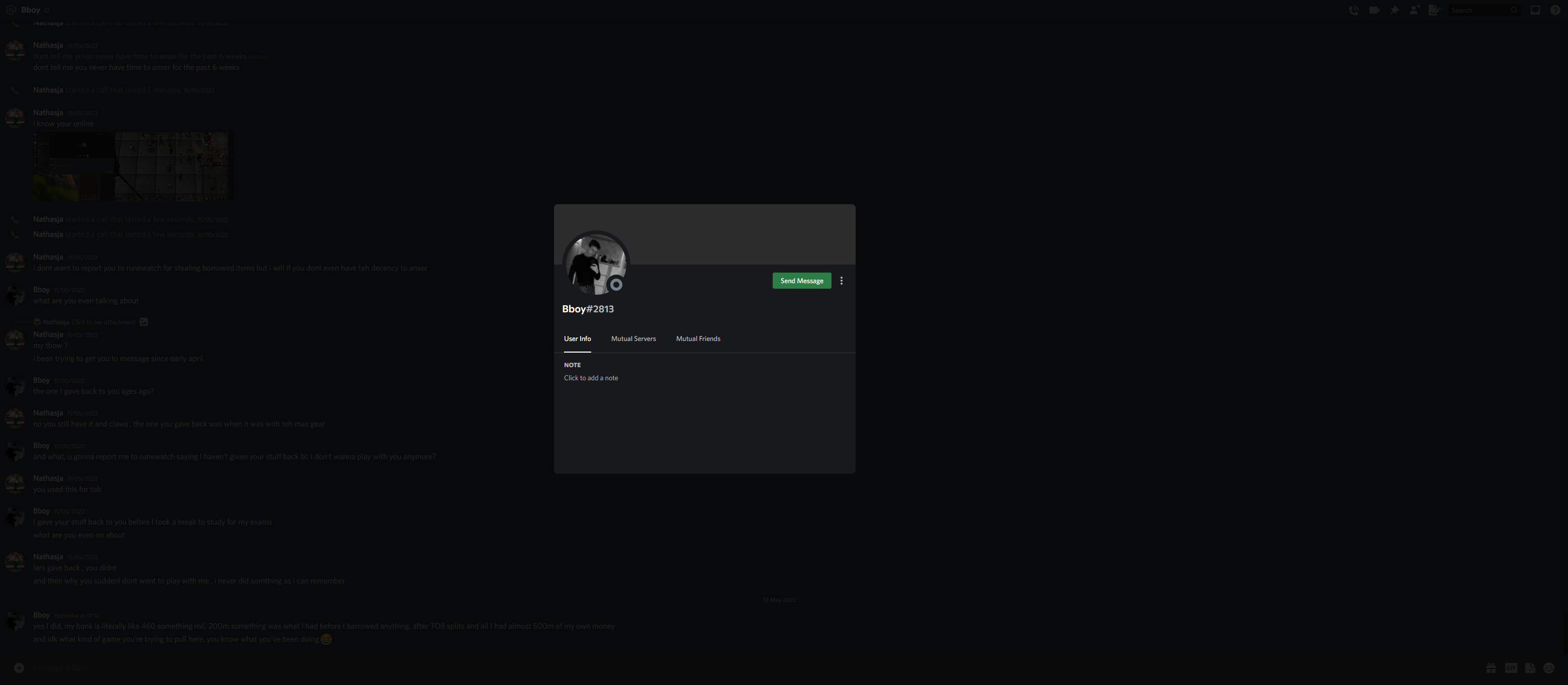Click to add a note for Bboy
The height and width of the screenshot is (685, 1568).
pyautogui.click(x=591, y=378)
